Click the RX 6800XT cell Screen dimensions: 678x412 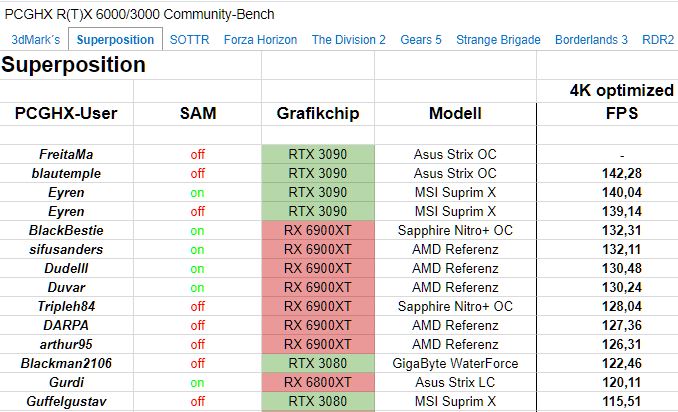[x=318, y=383]
